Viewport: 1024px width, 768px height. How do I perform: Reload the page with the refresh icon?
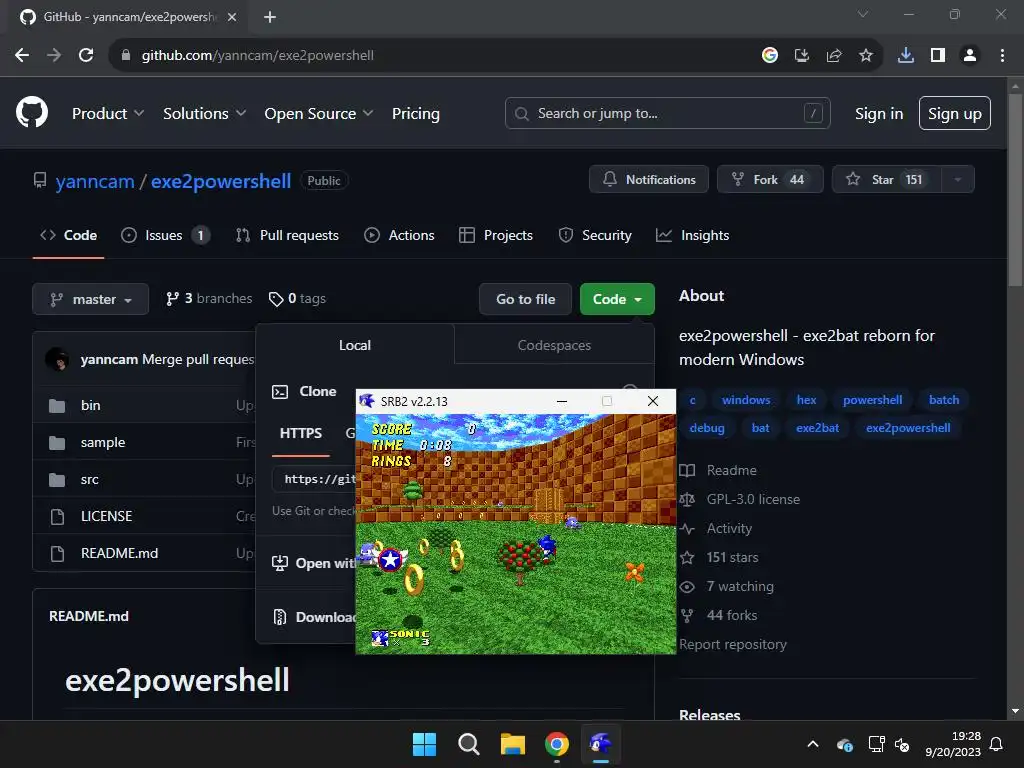86,56
